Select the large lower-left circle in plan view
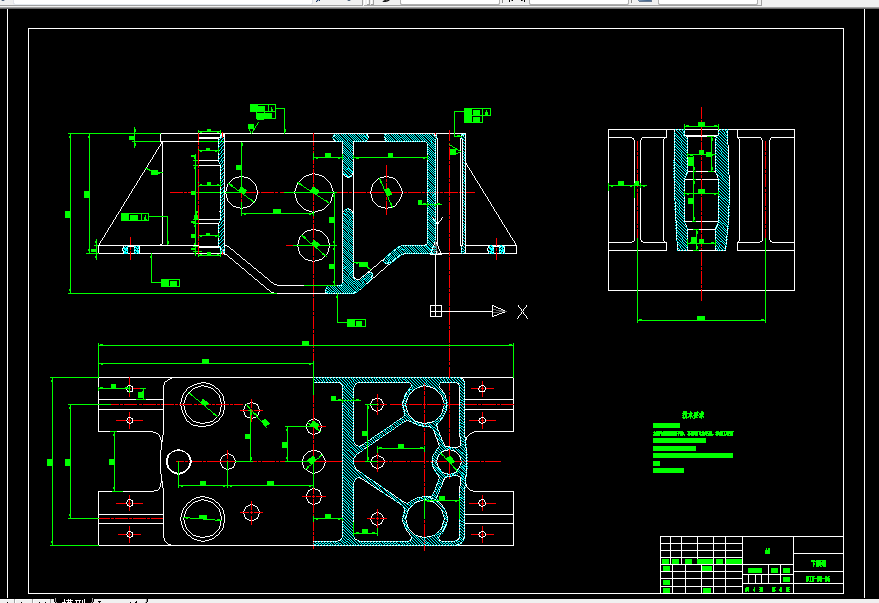This screenshot has width=879, height=603. 202,518
